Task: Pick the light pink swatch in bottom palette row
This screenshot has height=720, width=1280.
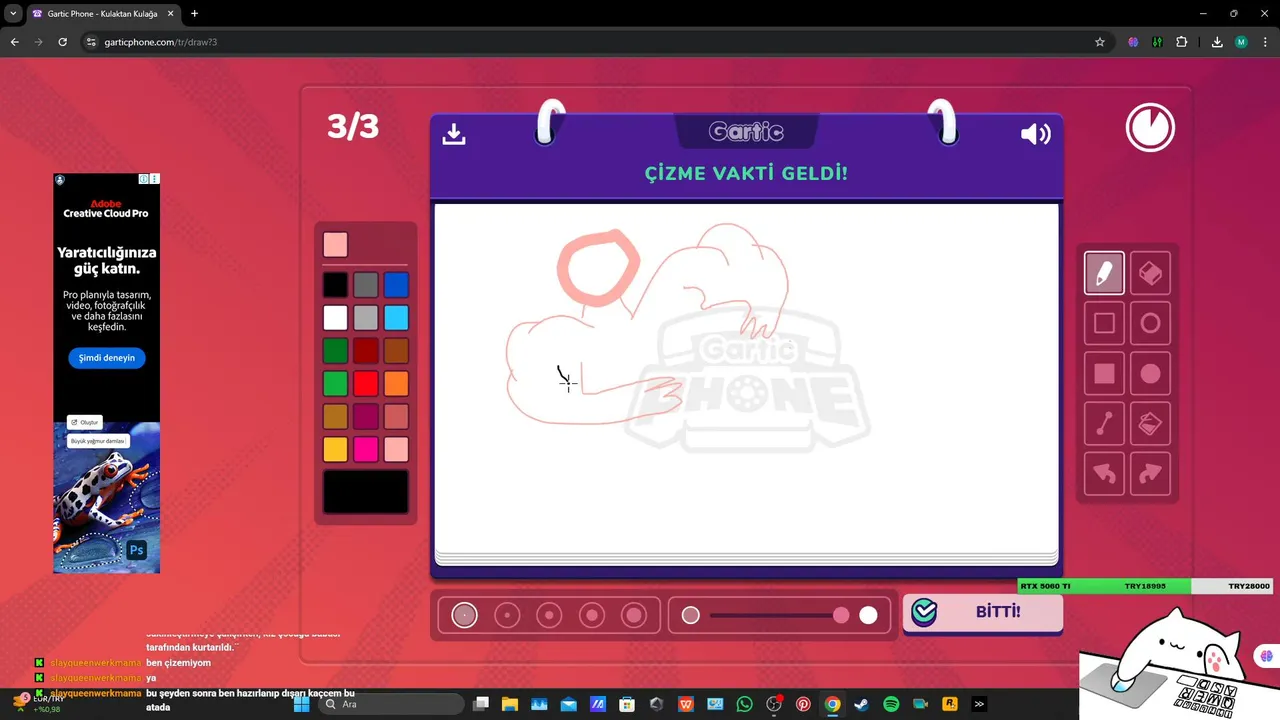Action: click(396, 450)
